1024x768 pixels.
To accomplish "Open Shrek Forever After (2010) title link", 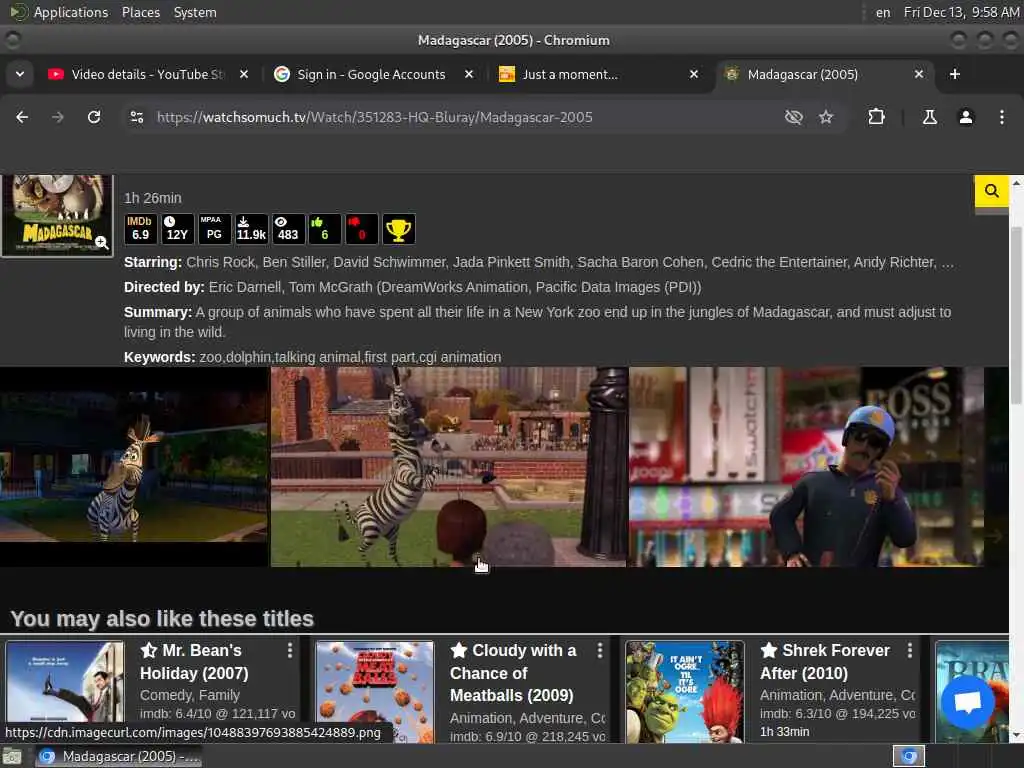I will pyautogui.click(x=825, y=662).
